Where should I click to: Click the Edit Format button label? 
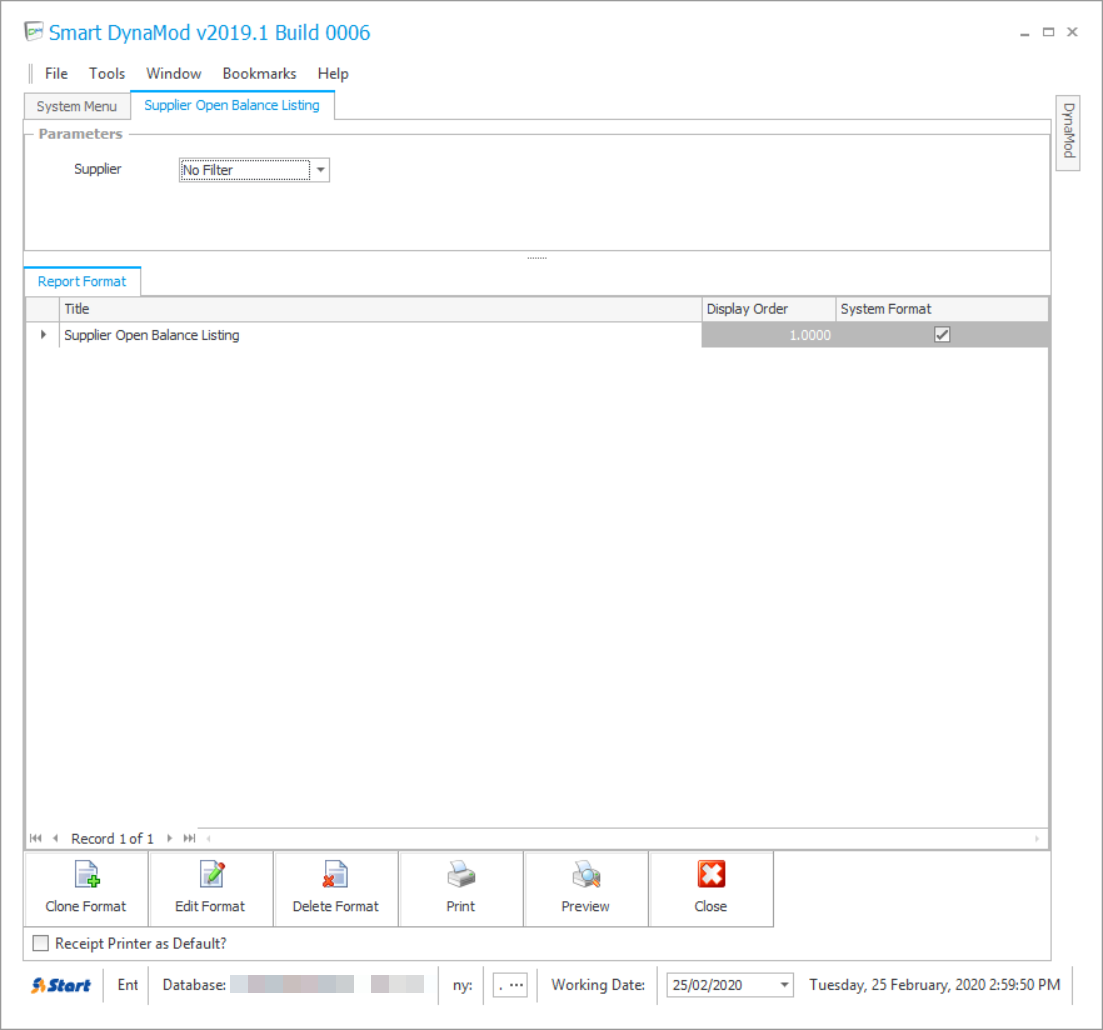point(210,906)
